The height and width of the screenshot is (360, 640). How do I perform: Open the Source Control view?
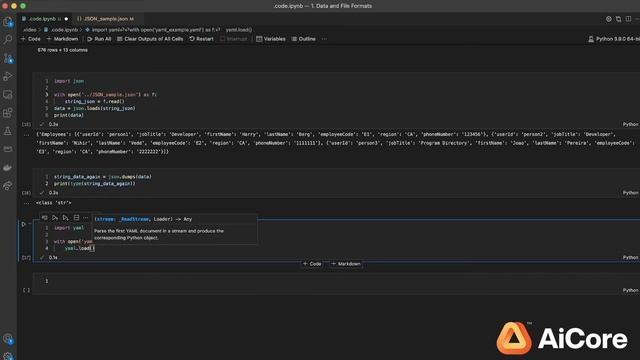click(x=8, y=58)
